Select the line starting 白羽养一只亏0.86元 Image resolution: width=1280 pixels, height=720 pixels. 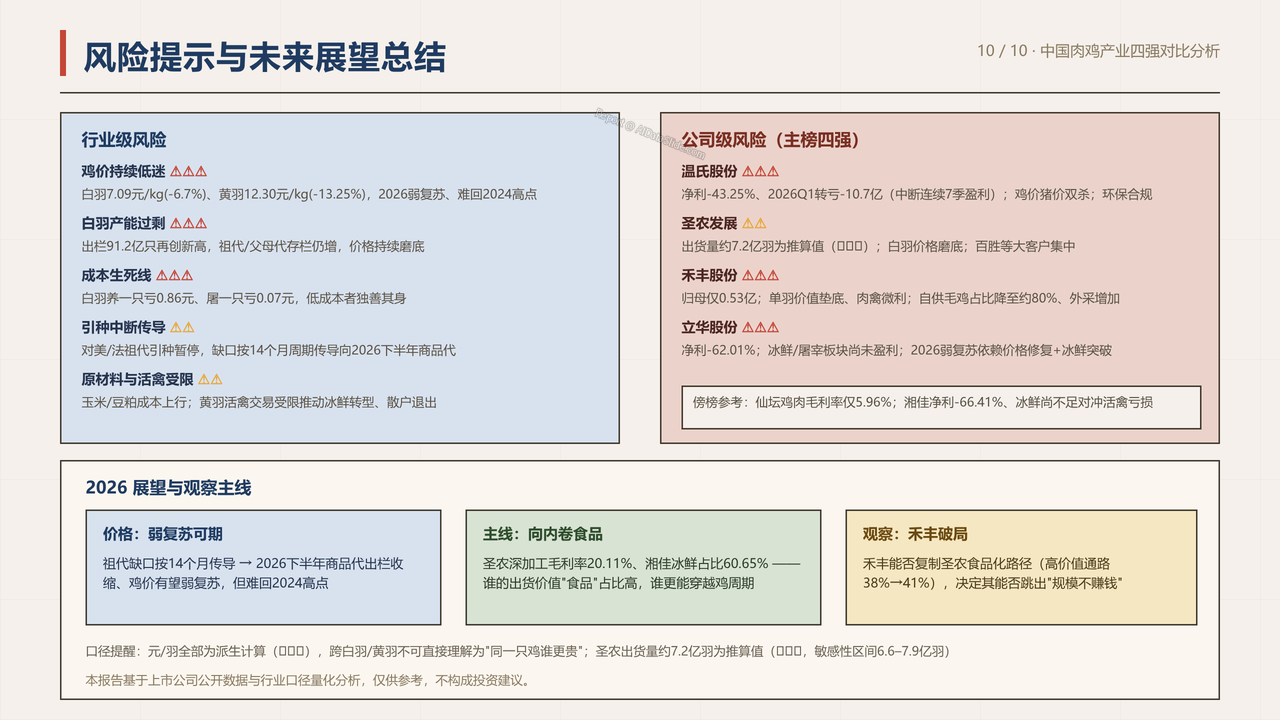244,298
